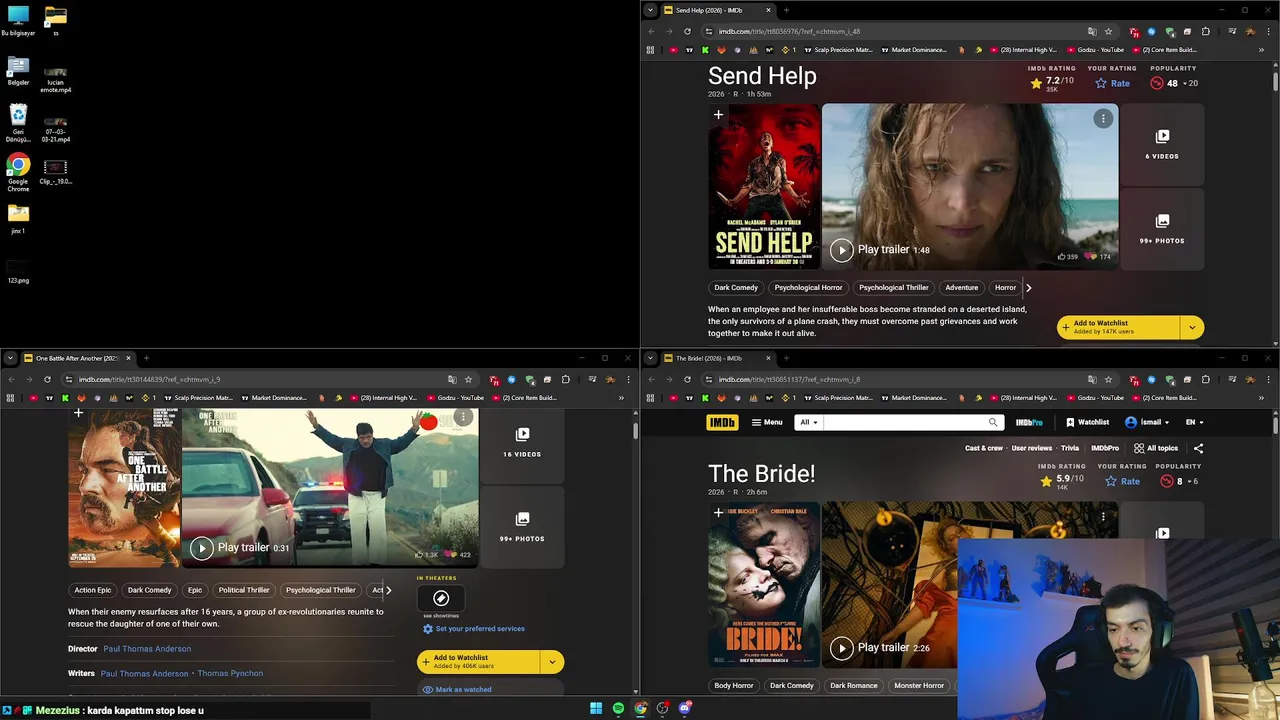Open User reviews on The Bride page

[x=1032, y=448]
